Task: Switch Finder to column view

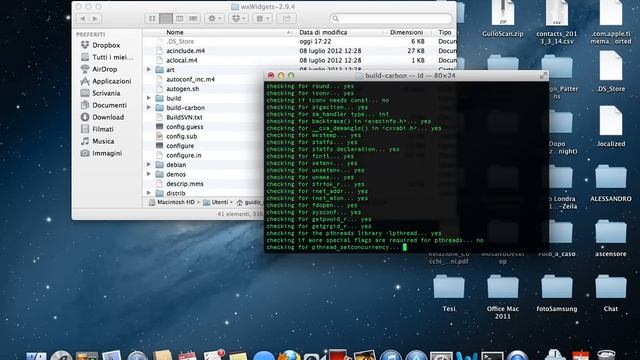Action: (179, 18)
